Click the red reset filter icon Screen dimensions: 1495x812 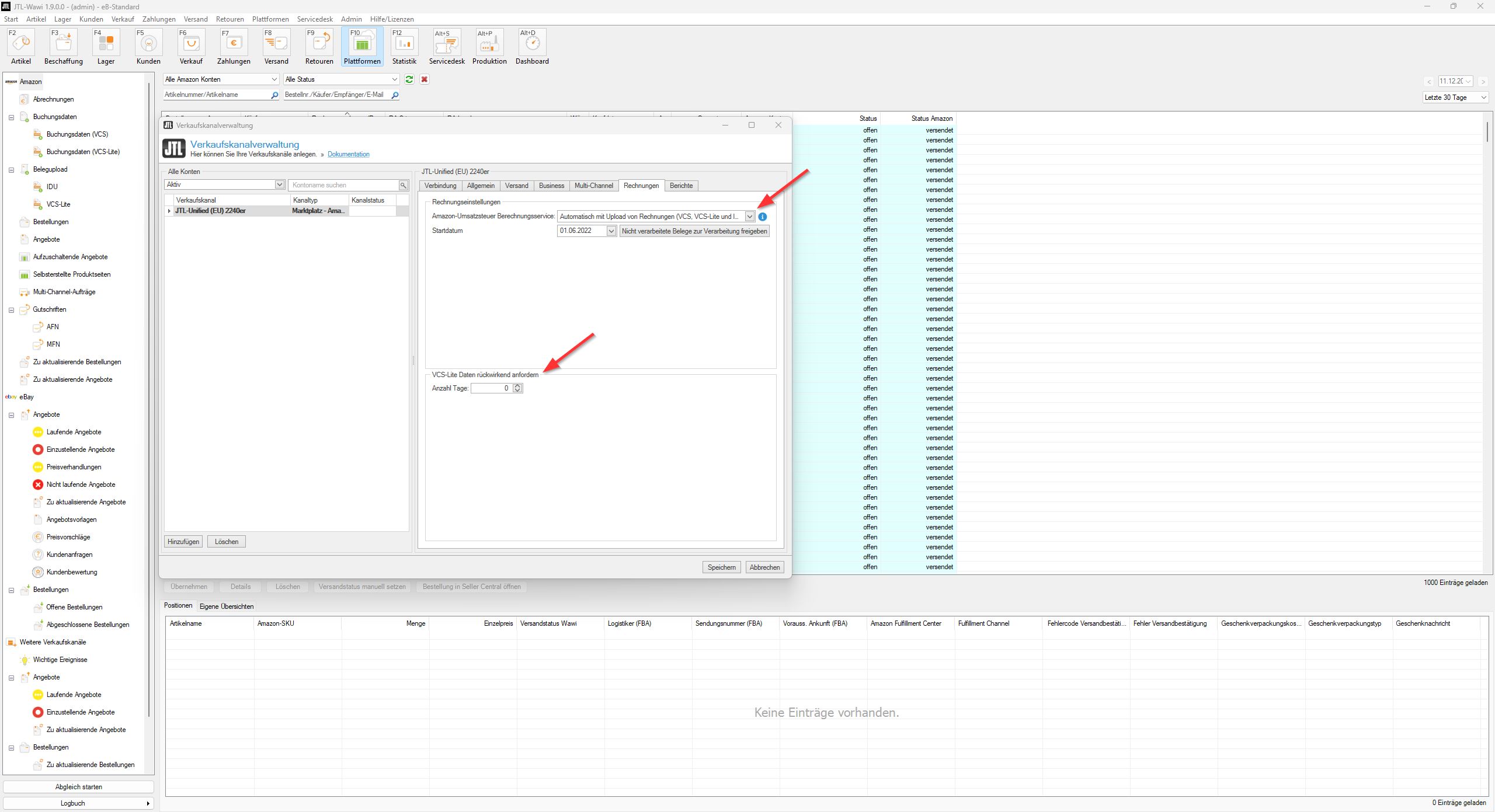[425, 79]
